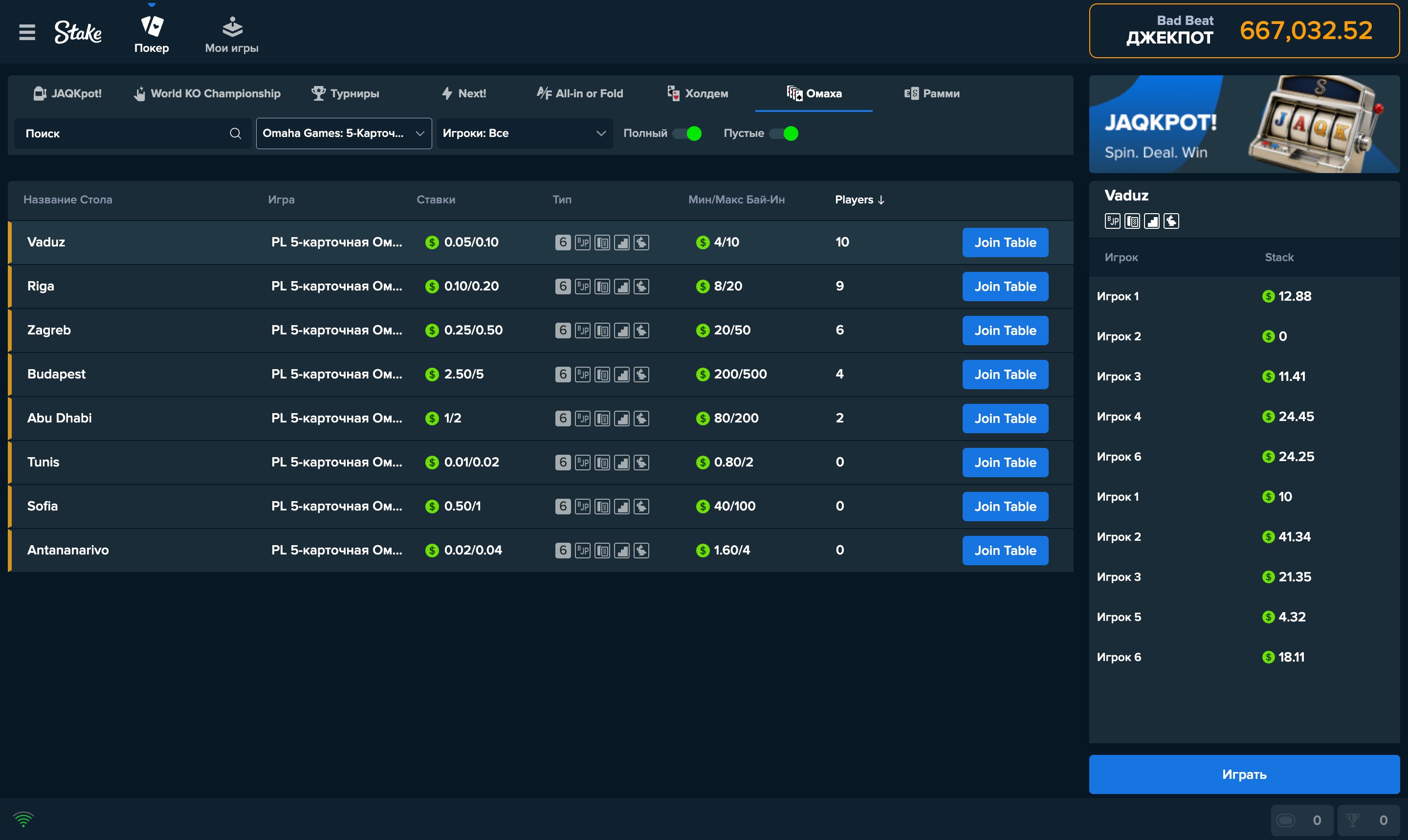This screenshot has height=840, width=1408.
Task: Sort by the Название Стола column header
Action: click(x=68, y=200)
